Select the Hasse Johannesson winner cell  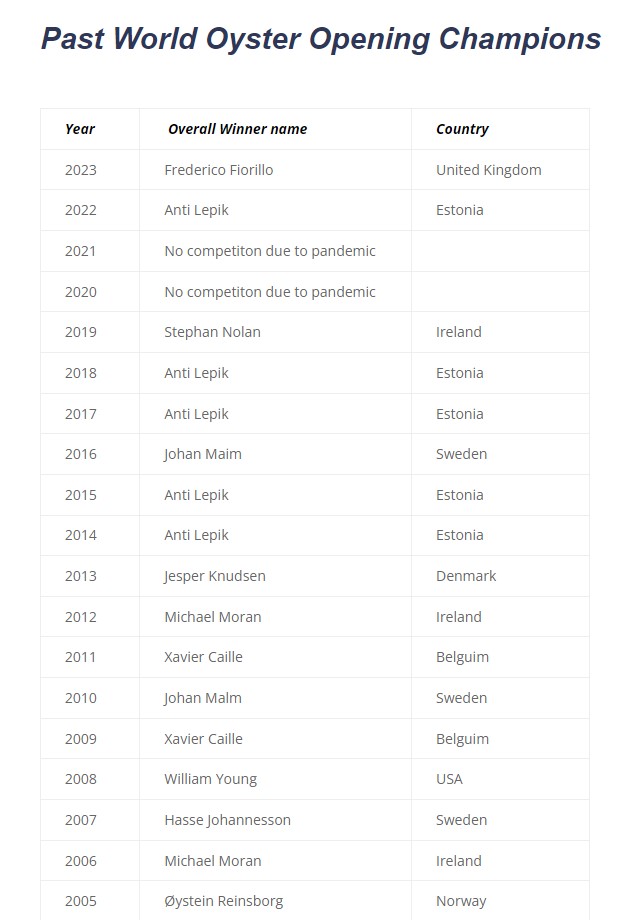[x=227, y=820]
